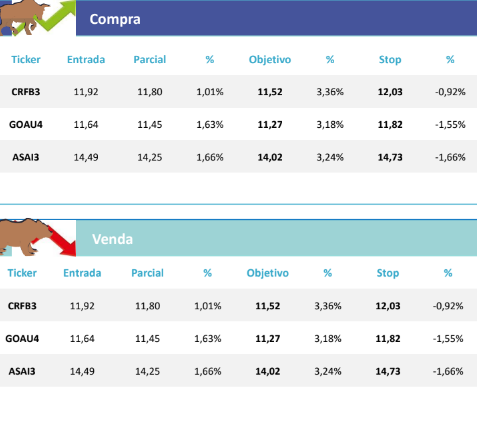Click the bear with red arrow icon
Image resolution: width=477 pixels, height=422 pixels.
[x=38, y=238]
